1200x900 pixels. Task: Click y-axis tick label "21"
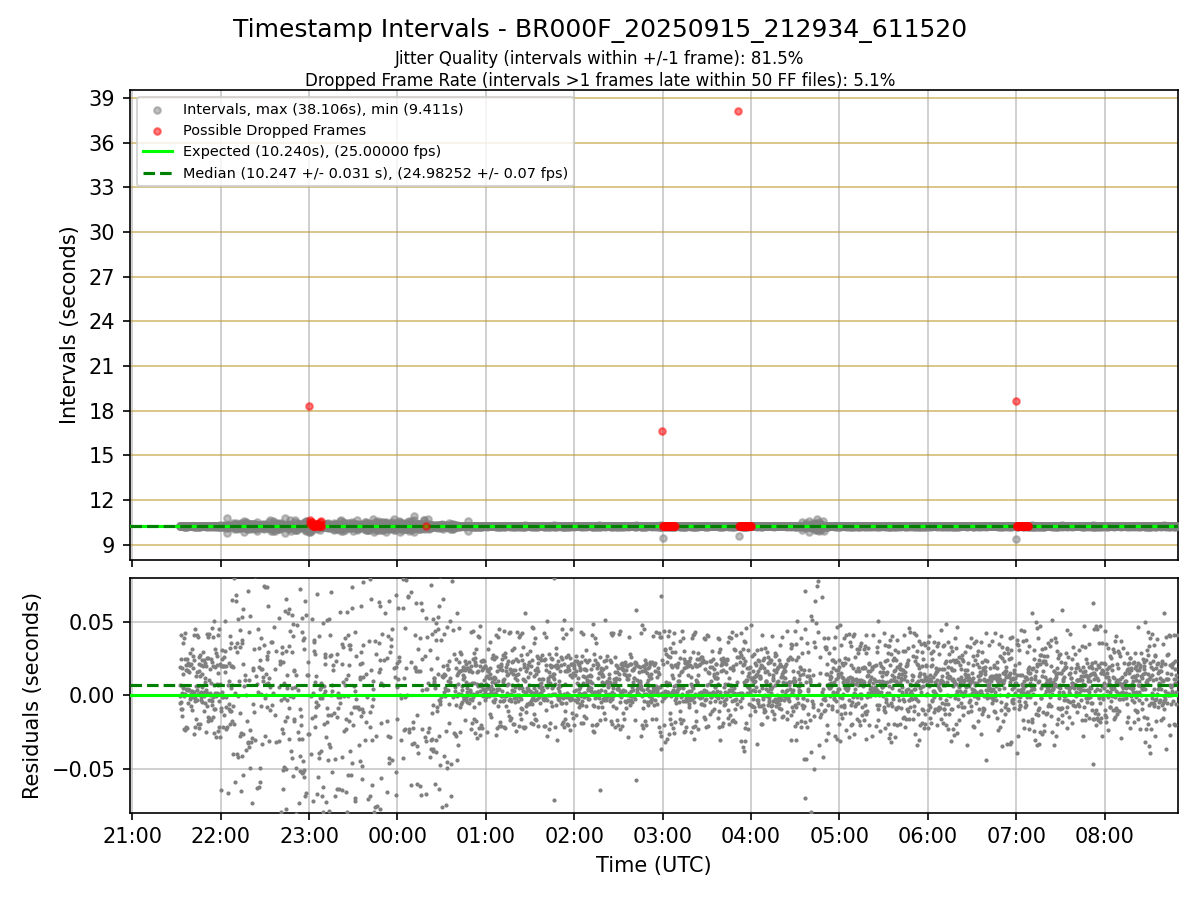click(101, 366)
